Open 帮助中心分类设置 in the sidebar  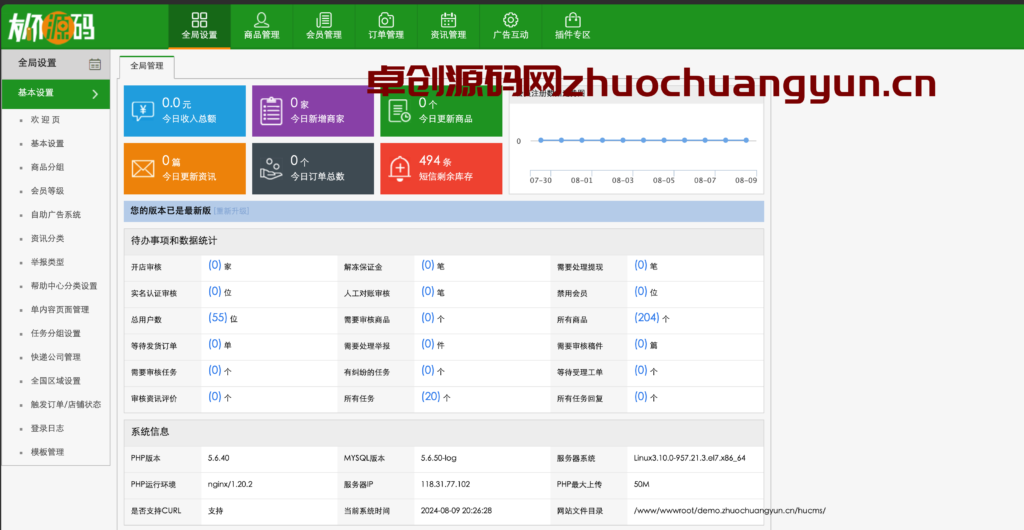(64, 286)
